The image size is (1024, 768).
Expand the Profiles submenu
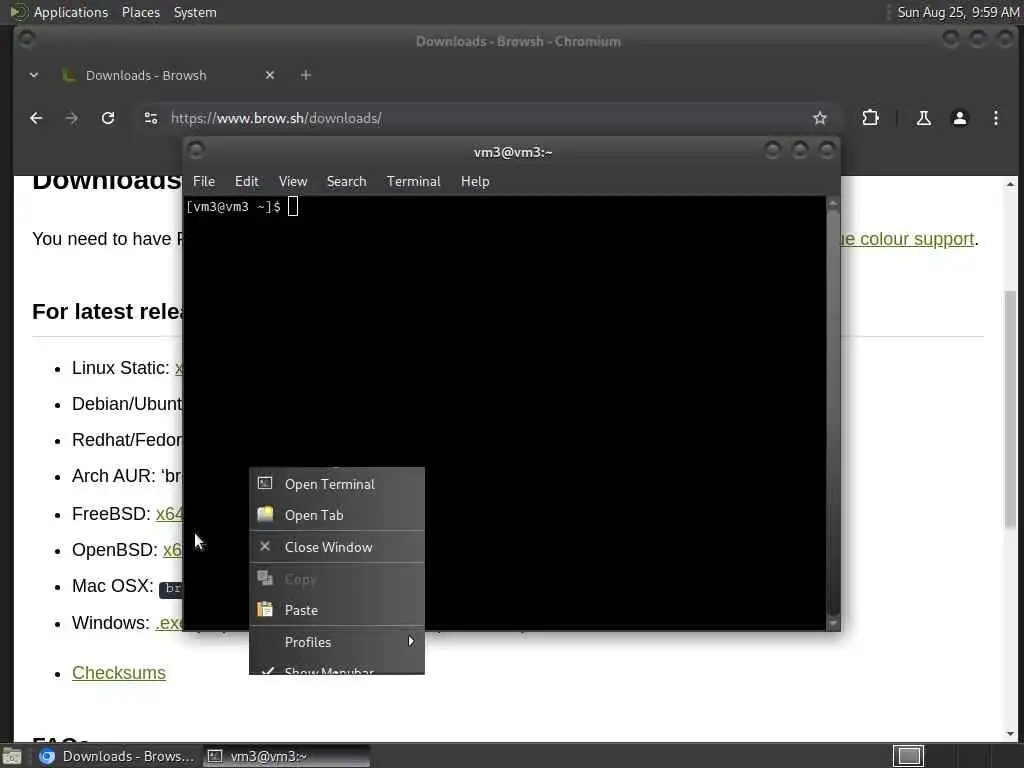pos(337,642)
